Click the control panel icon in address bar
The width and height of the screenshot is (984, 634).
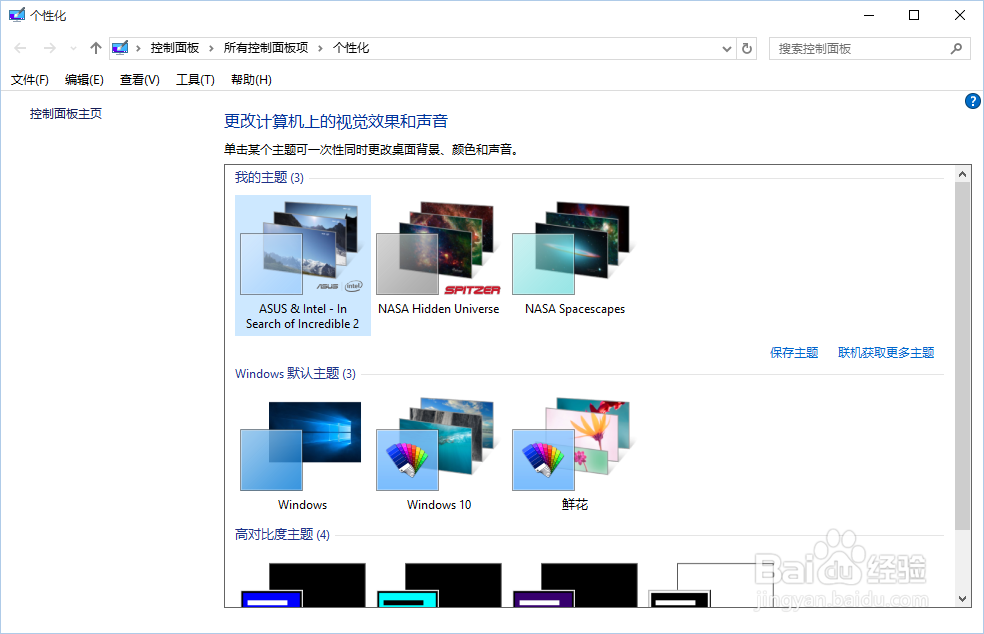click(120, 48)
